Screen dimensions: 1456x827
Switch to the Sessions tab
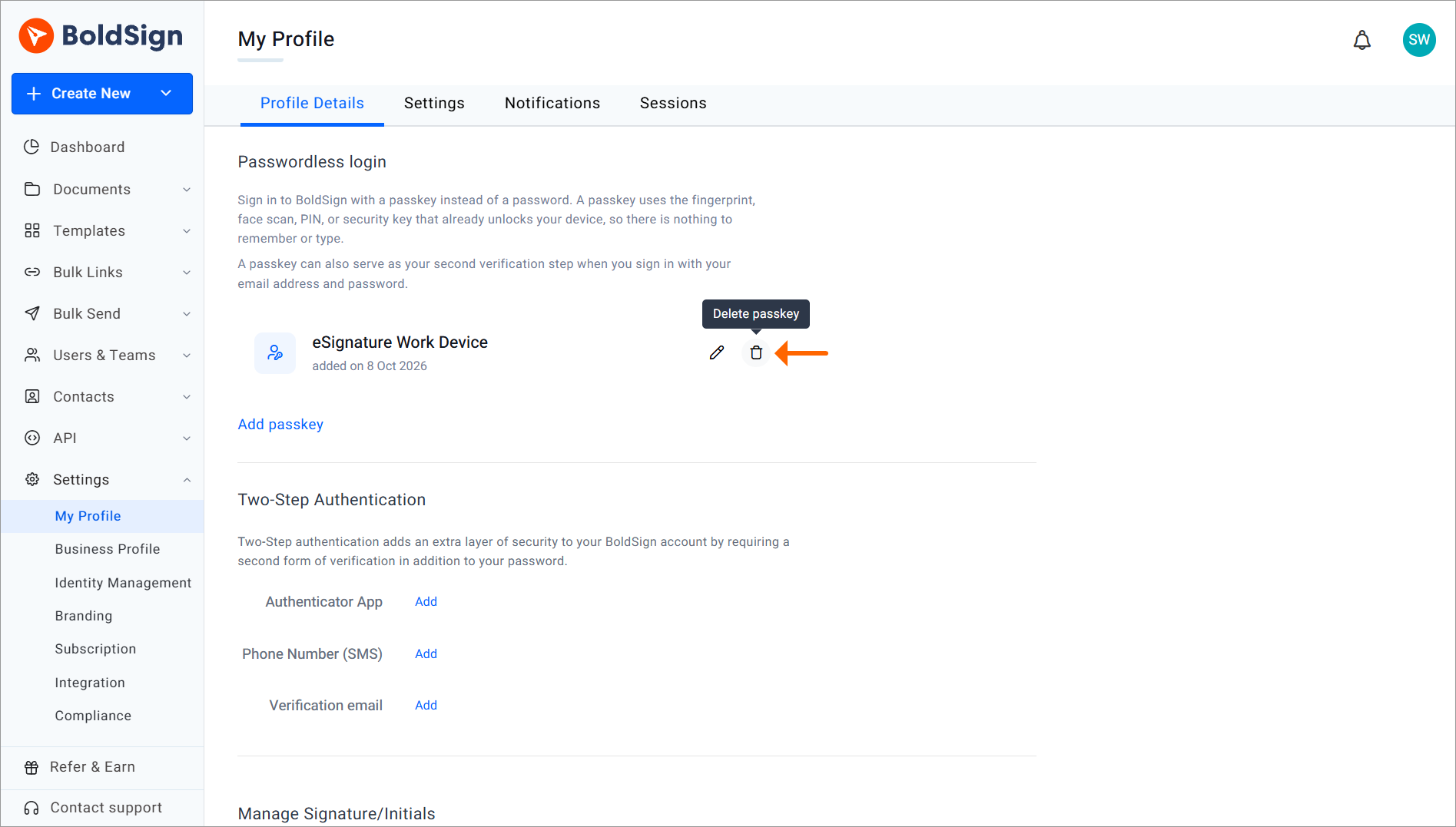coord(673,103)
